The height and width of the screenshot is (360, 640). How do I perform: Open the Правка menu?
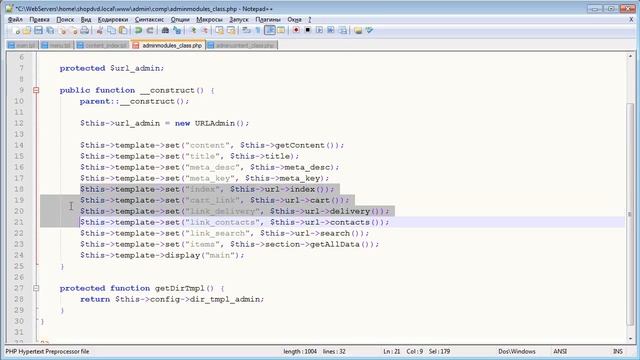click(39, 20)
